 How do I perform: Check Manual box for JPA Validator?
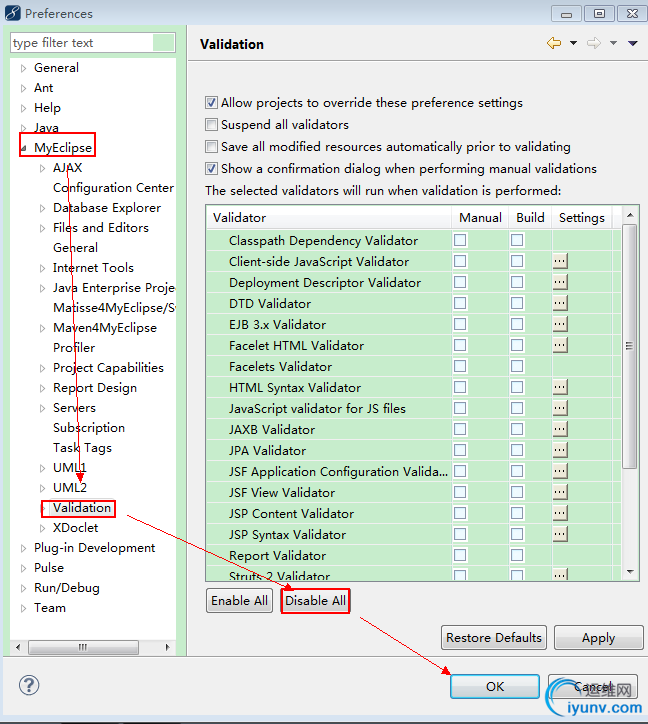tap(460, 450)
